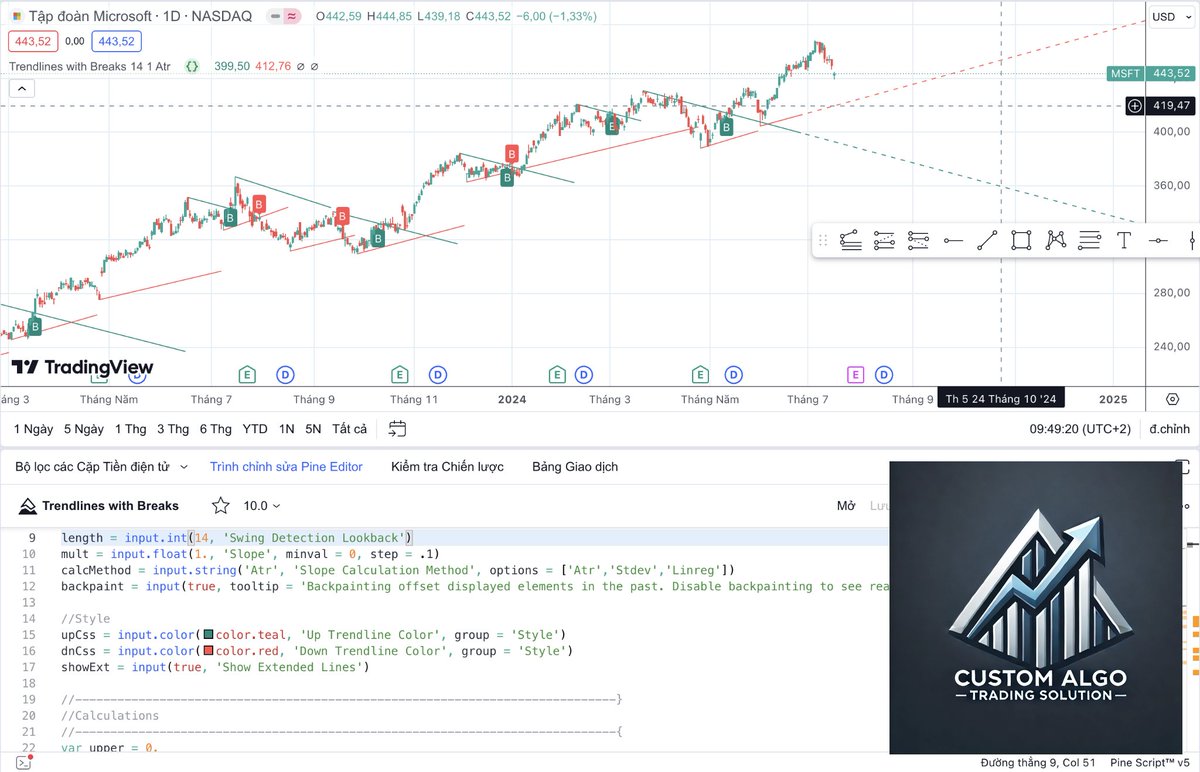1200x772 pixels.
Task: Grab the floating toolbar's dotted drag handle
Action: click(824, 240)
